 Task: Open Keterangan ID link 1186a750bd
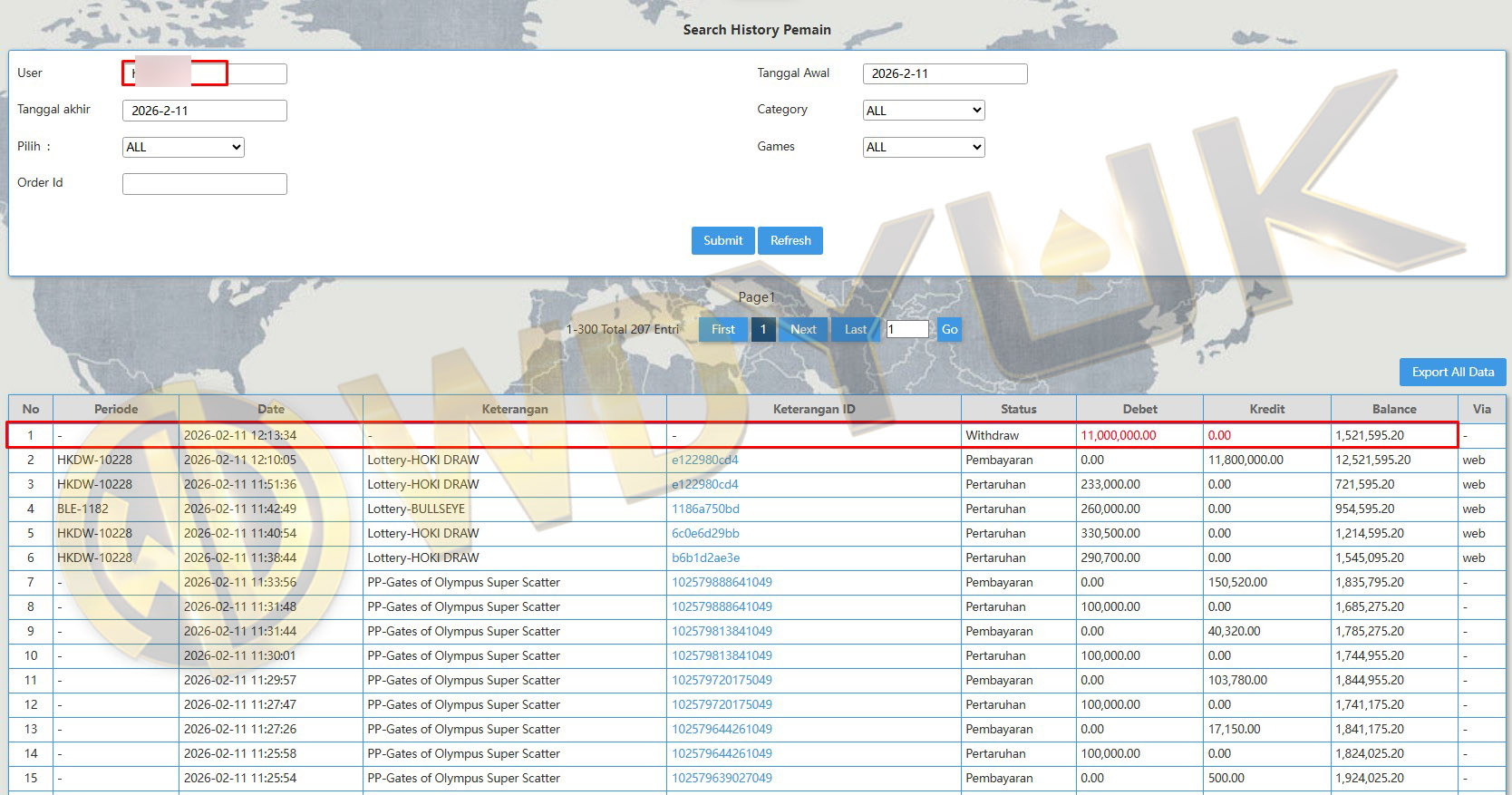tap(705, 509)
